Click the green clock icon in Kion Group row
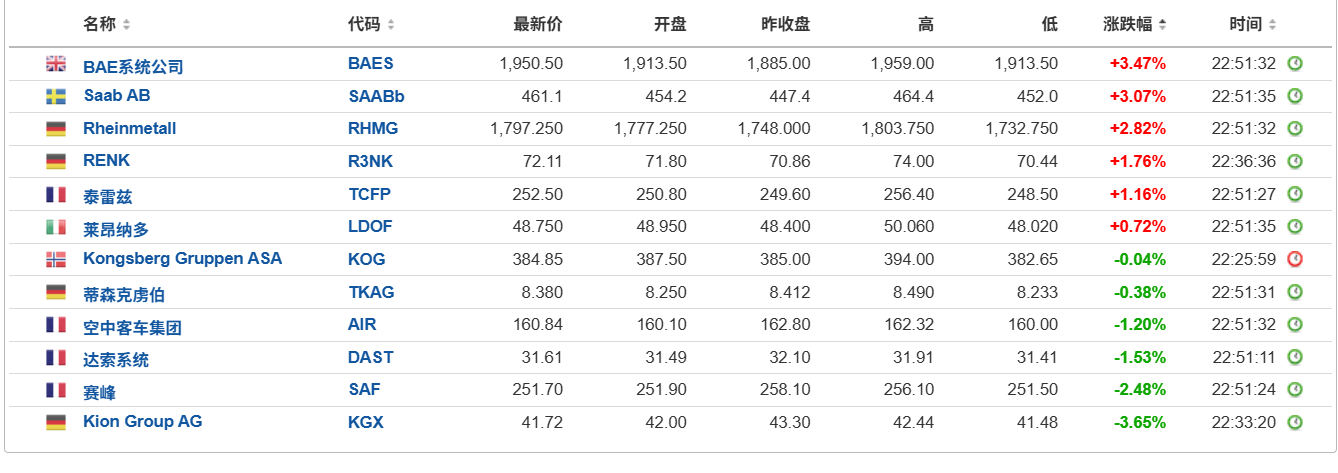The width and height of the screenshot is (1338, 473). tap(1295, 422)
